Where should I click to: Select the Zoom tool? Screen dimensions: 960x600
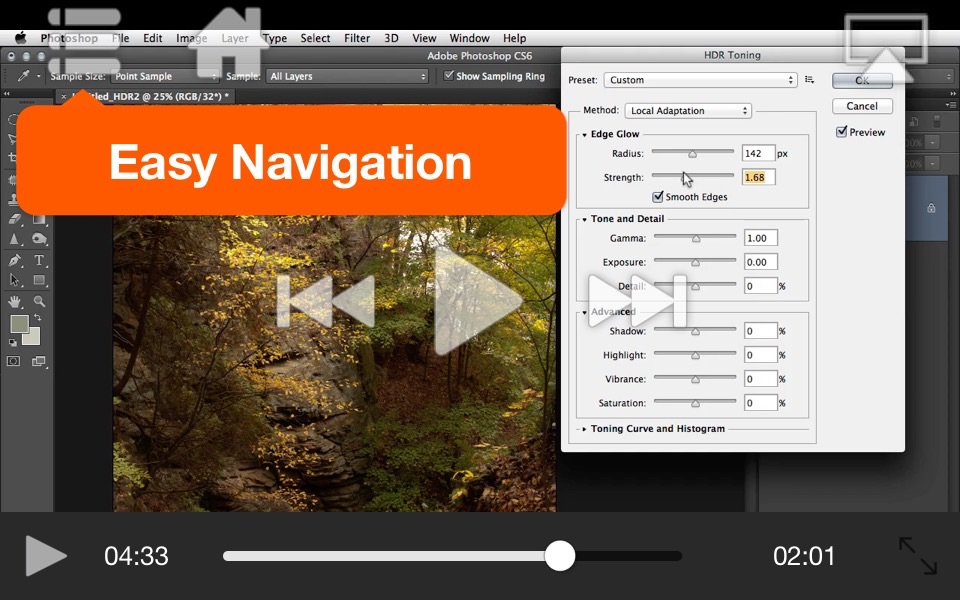tap(39, 301)
